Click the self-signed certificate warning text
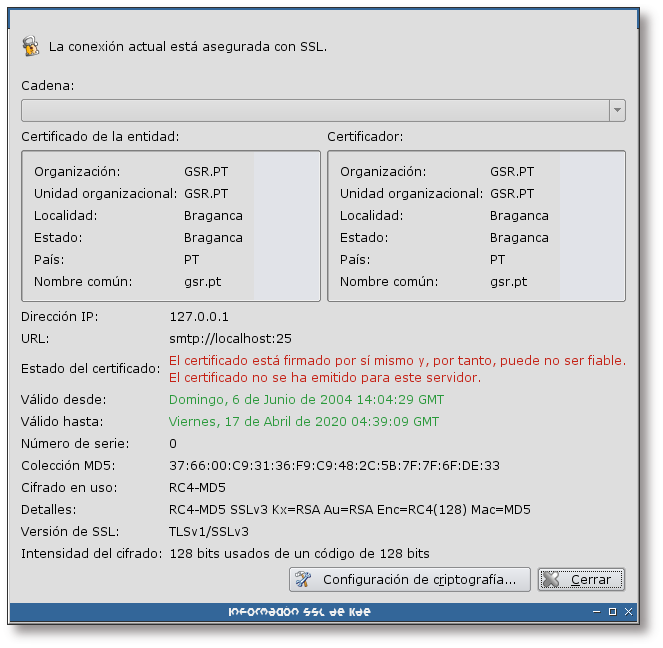Image resolution: width=663 pixels, height=648 pixels. pos(397,360)
